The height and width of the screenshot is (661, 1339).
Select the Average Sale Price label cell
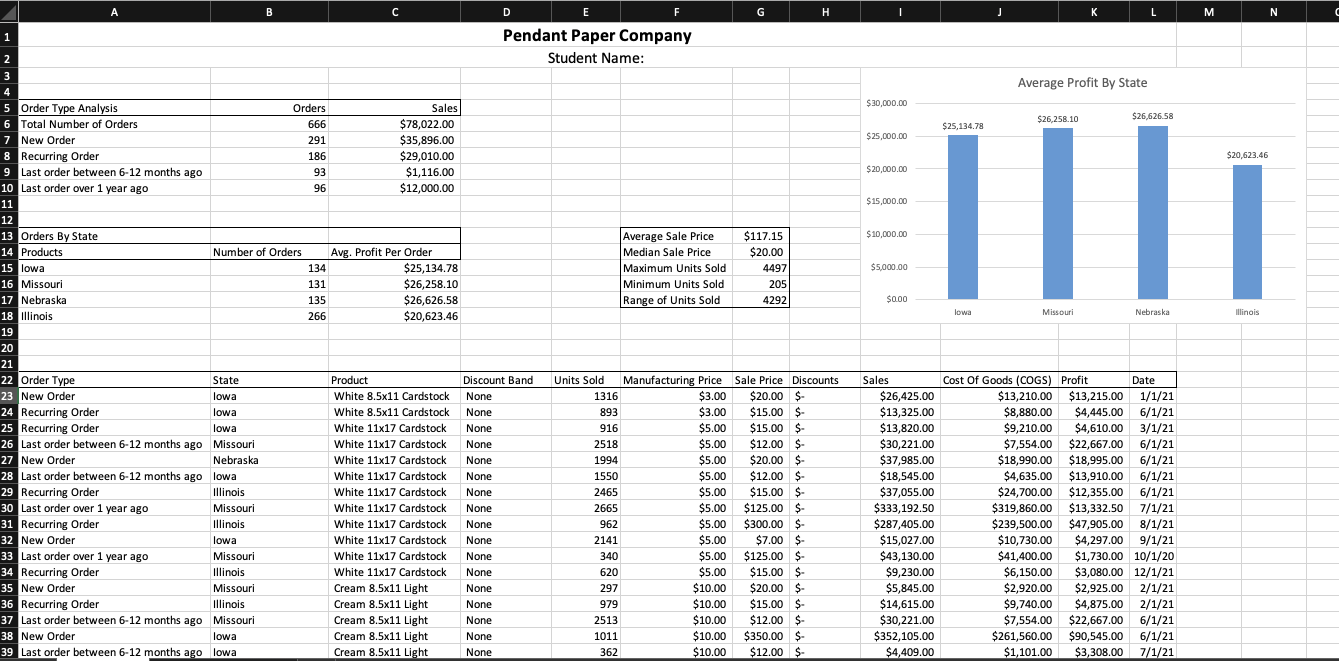[x=676, y=236]
